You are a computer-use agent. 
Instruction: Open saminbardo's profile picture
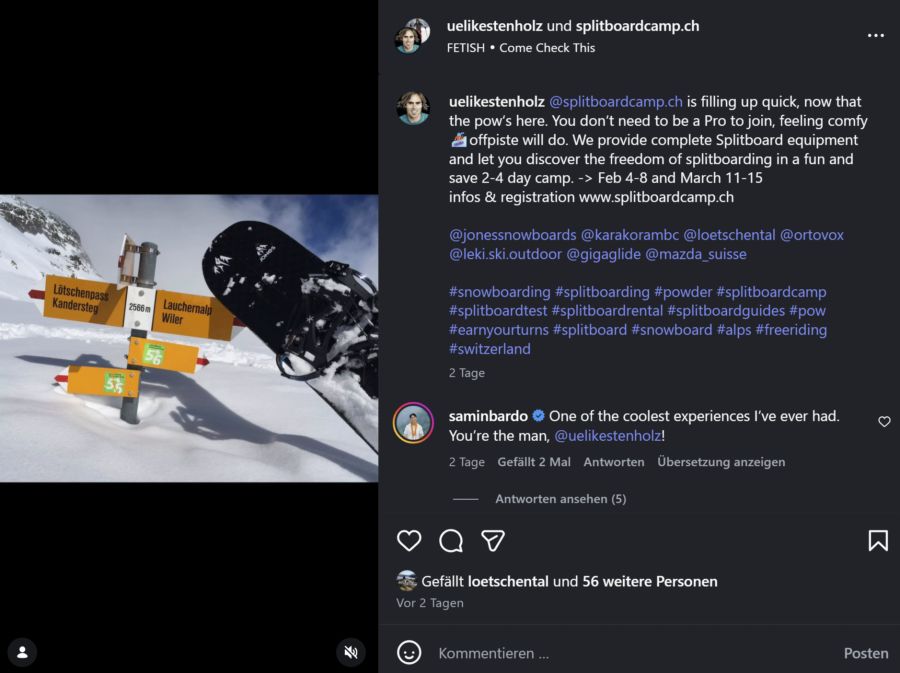click(x=413, y=423)
